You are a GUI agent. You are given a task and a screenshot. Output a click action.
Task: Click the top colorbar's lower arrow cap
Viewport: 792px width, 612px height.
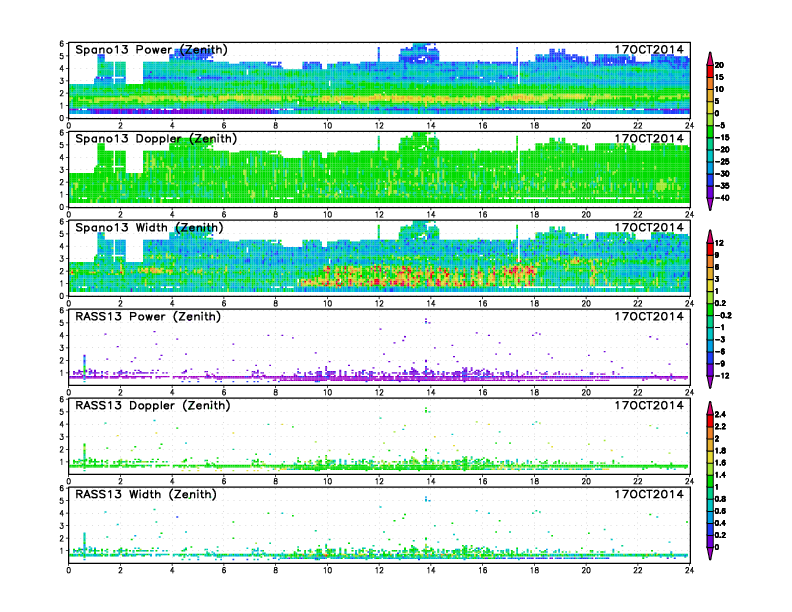point(710,204)
